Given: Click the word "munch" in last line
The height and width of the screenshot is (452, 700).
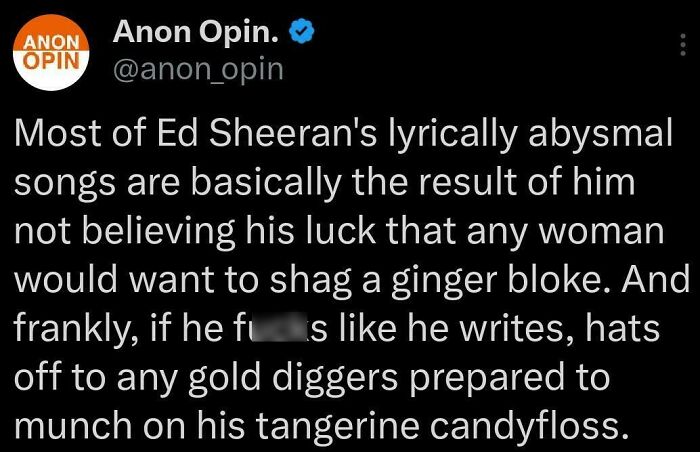Looking at the screenshot, I should pos(73,425).
